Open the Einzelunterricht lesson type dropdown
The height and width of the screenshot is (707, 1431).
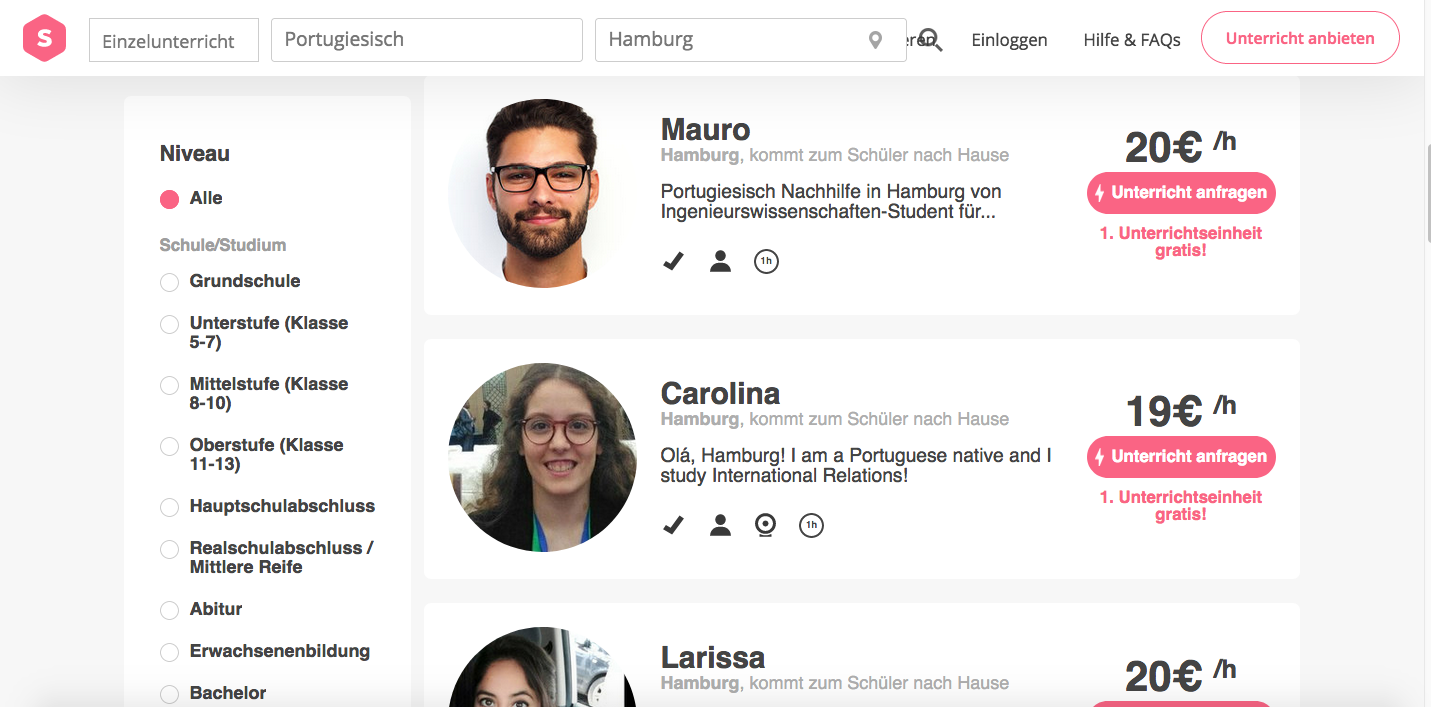point(174,41)
